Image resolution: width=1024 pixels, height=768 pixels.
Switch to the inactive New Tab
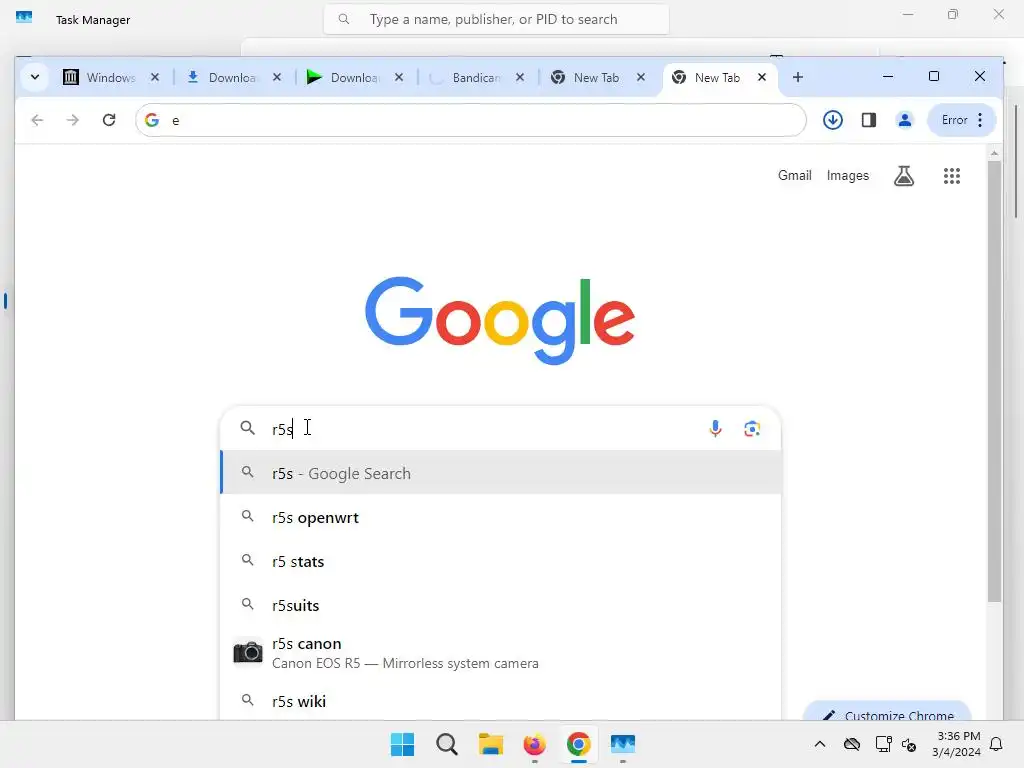point(586,77)
